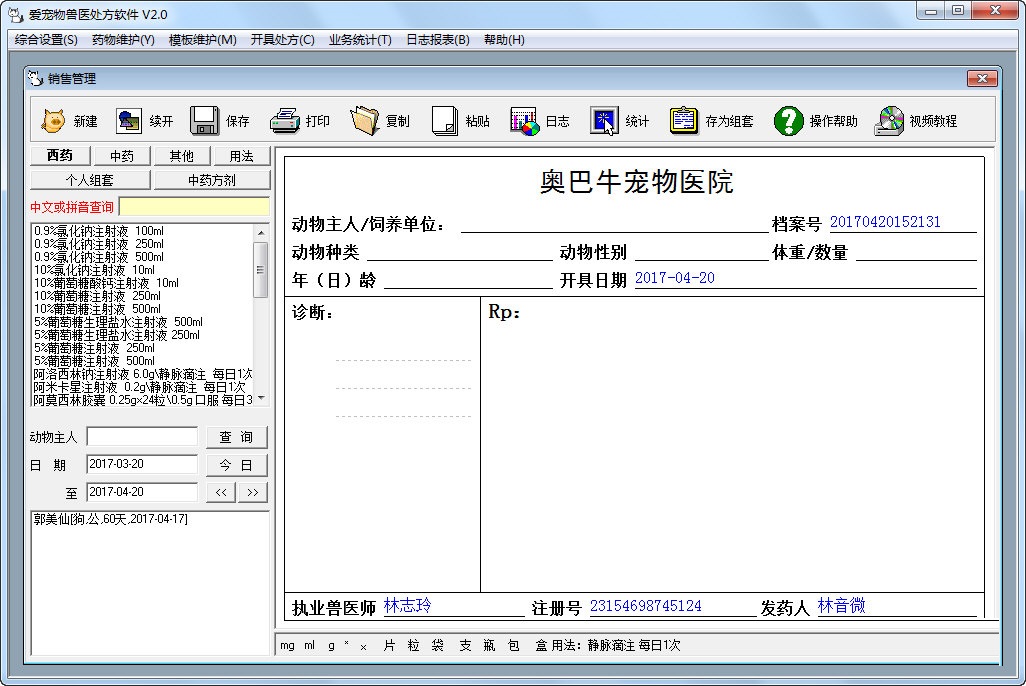
Task: Click the 查询 search button
Action: tap(237, 437)
